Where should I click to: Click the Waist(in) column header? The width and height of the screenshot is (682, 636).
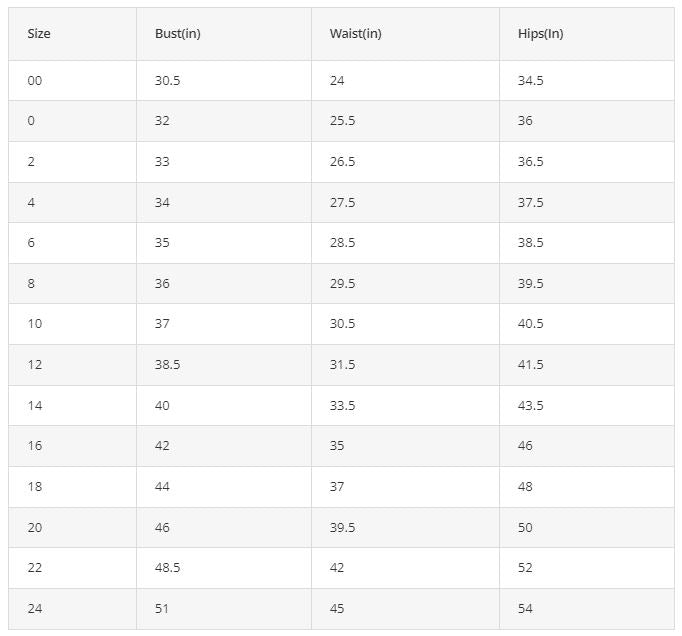(355, 33)
